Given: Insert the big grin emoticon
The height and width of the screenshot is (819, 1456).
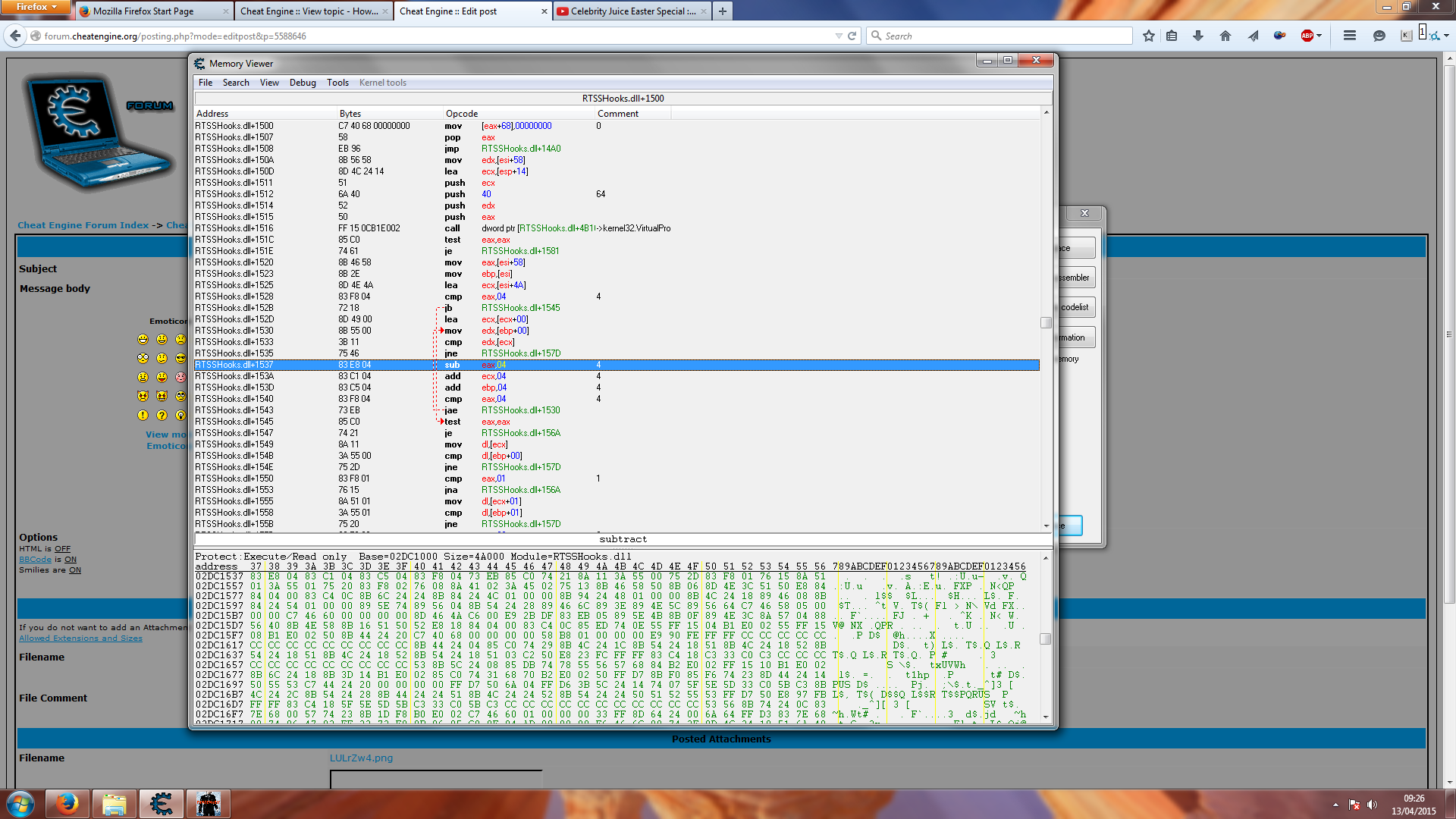Looking at the screenshot, I should 143,339.
